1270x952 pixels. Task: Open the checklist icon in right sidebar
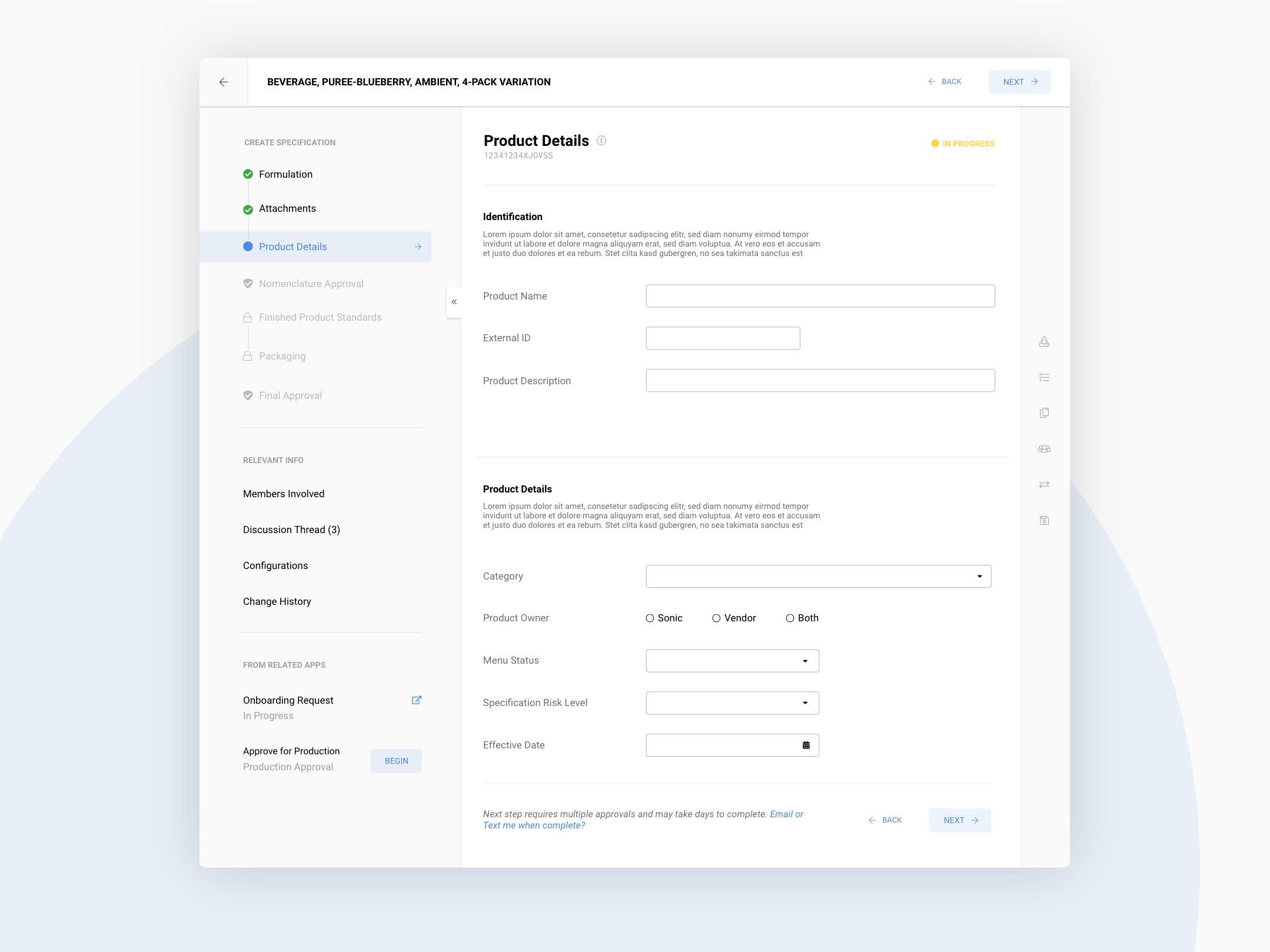1044,378
